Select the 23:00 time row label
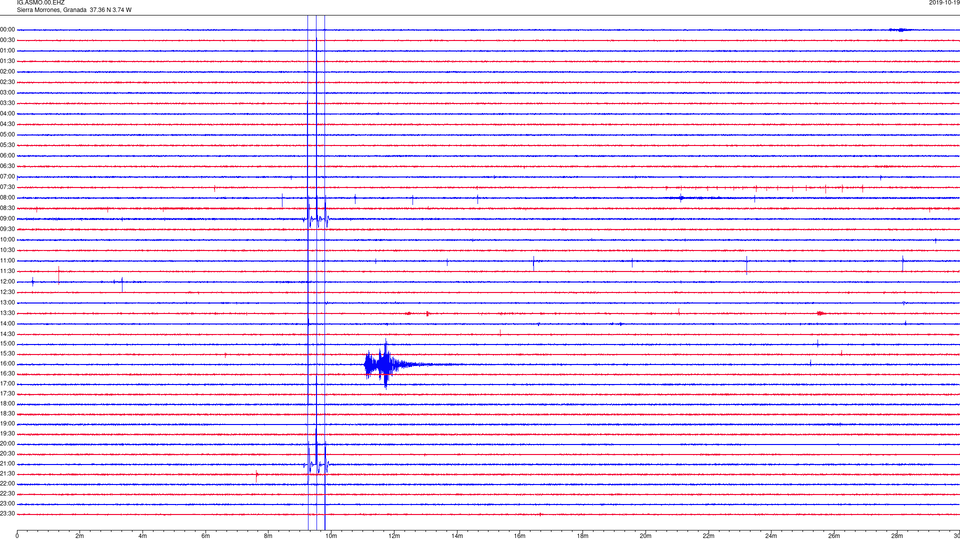The image size is (960, 540). pyautogui.click(x=7, y=504)
